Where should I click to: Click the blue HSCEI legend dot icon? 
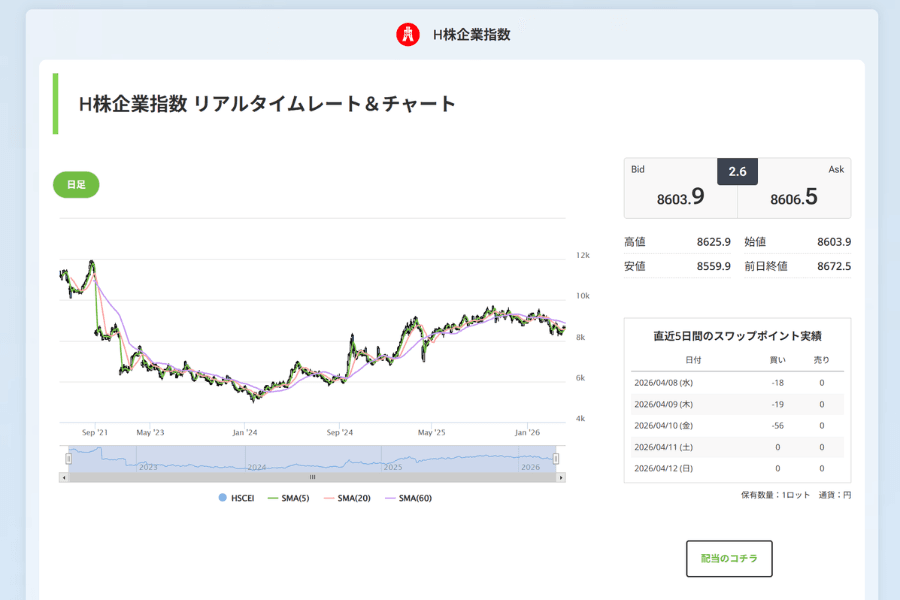pos(222,495)
